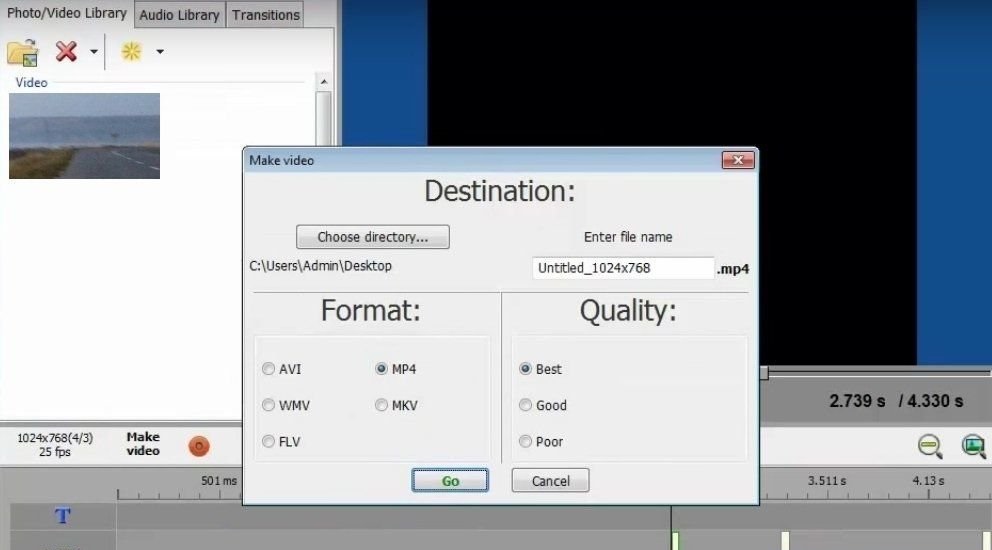Cancel the Make video dialog

(550, 480)
